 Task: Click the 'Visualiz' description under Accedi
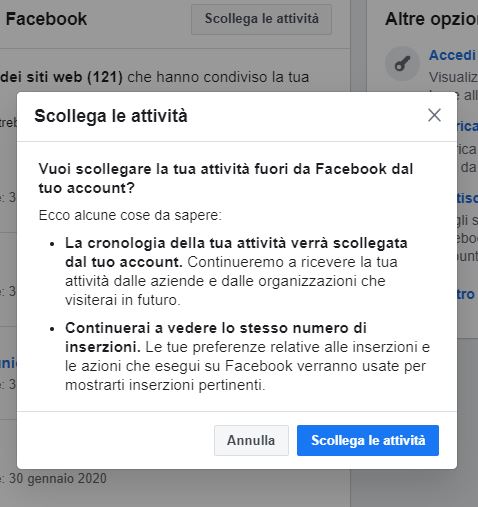tap(453, 77)
